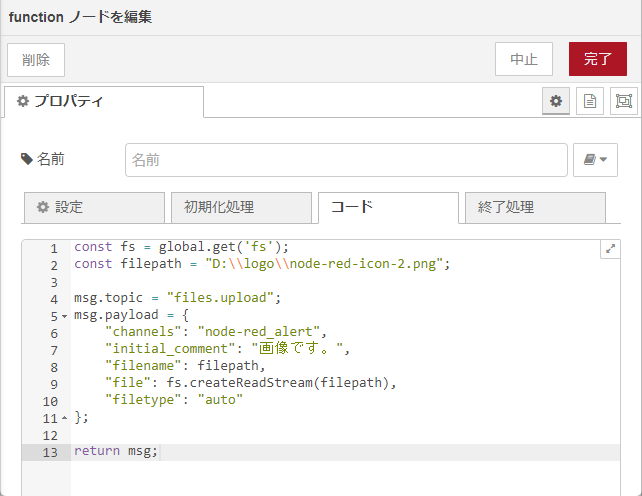642x496 pixels.
Task: Switch to the 設定 setup tab
Action: (94, 208)
